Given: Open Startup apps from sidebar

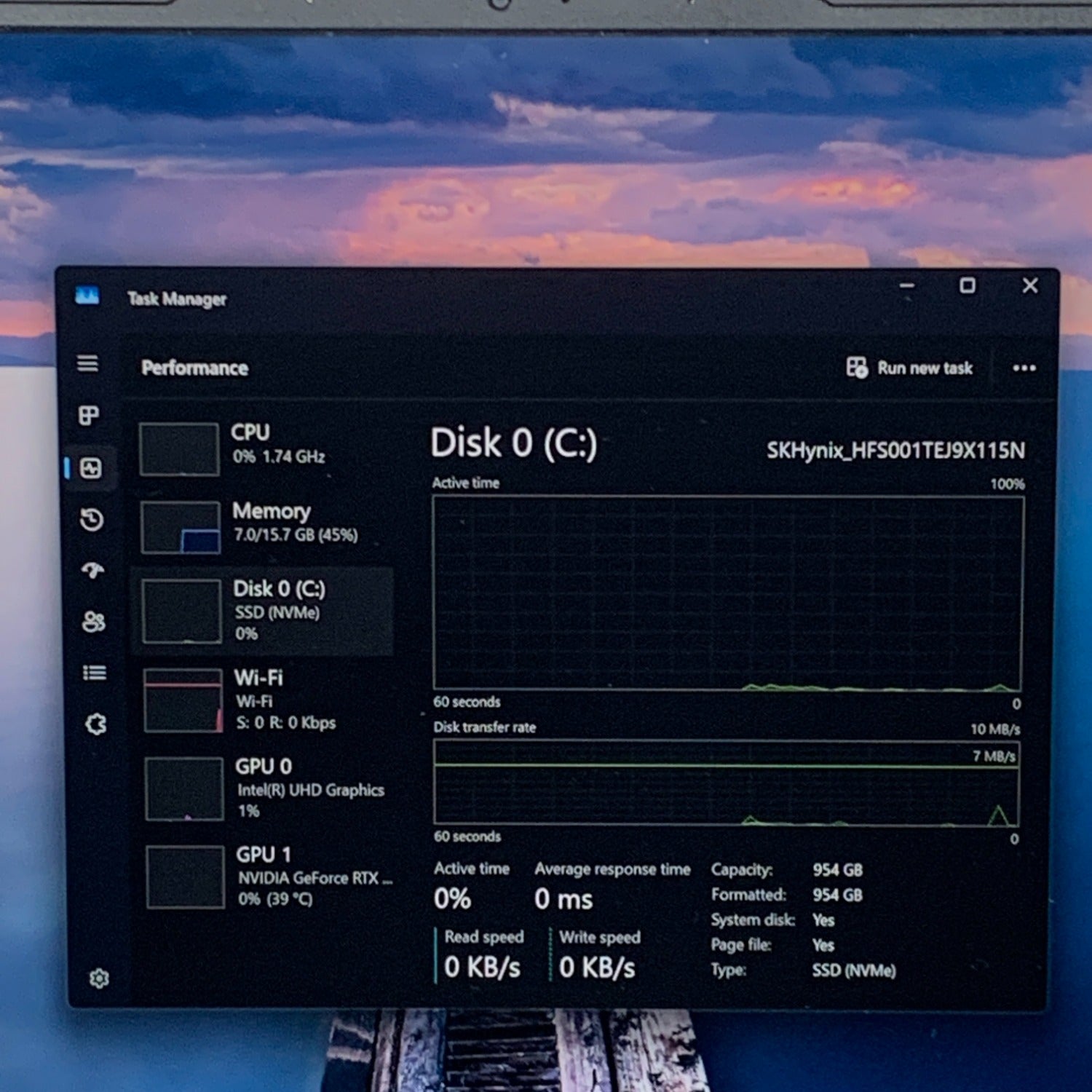Looking at the screenshot, I should 92,570.
